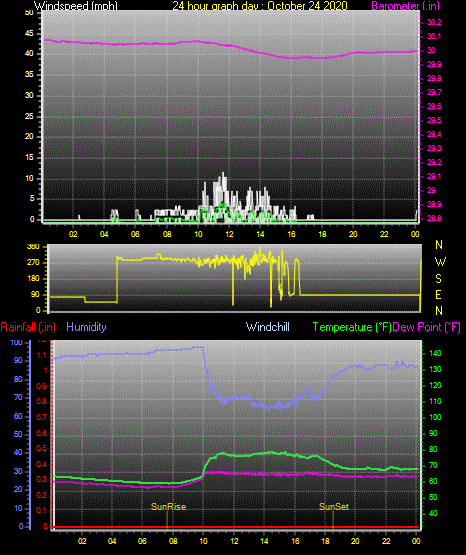This screenshot has height=555, width=466.
Task: Click hour label 12 under windspeed graph
Action: coord(229,234)
